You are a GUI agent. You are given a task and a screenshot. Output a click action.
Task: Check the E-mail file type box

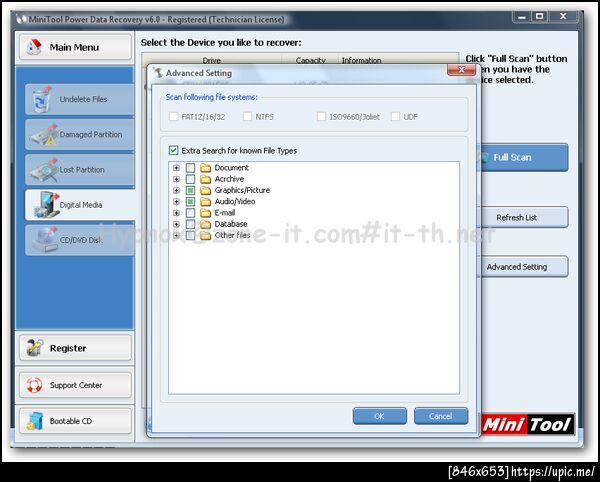click(190, 213)
